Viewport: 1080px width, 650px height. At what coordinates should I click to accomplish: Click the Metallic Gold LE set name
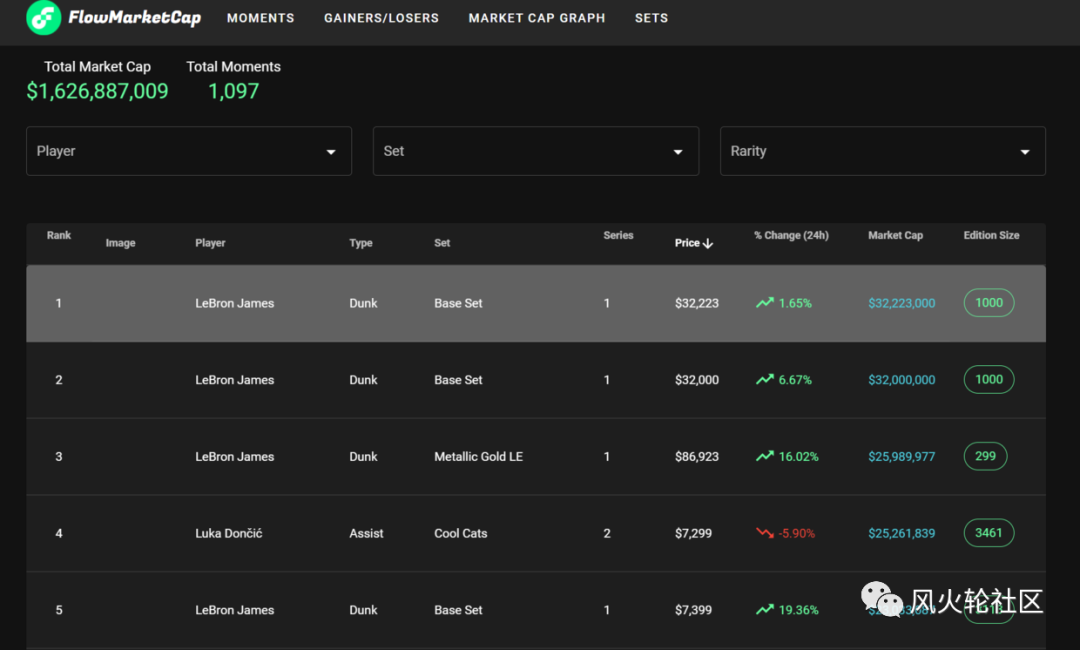479,457
